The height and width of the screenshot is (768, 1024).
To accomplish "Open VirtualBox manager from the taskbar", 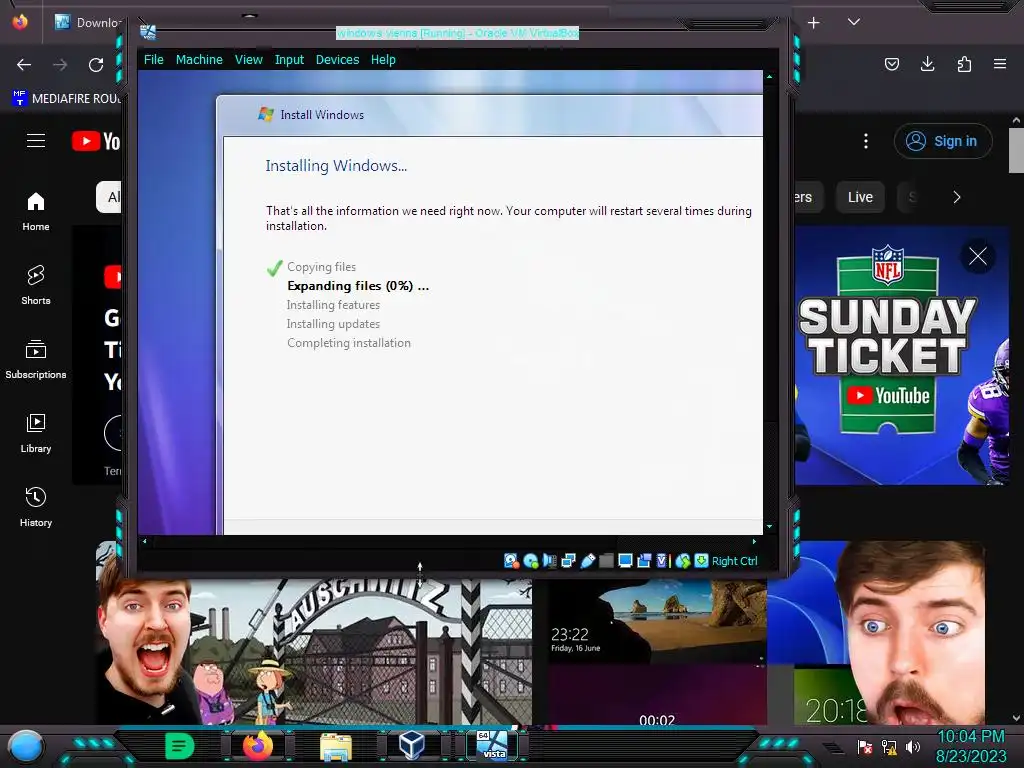I will click(412, 746).
